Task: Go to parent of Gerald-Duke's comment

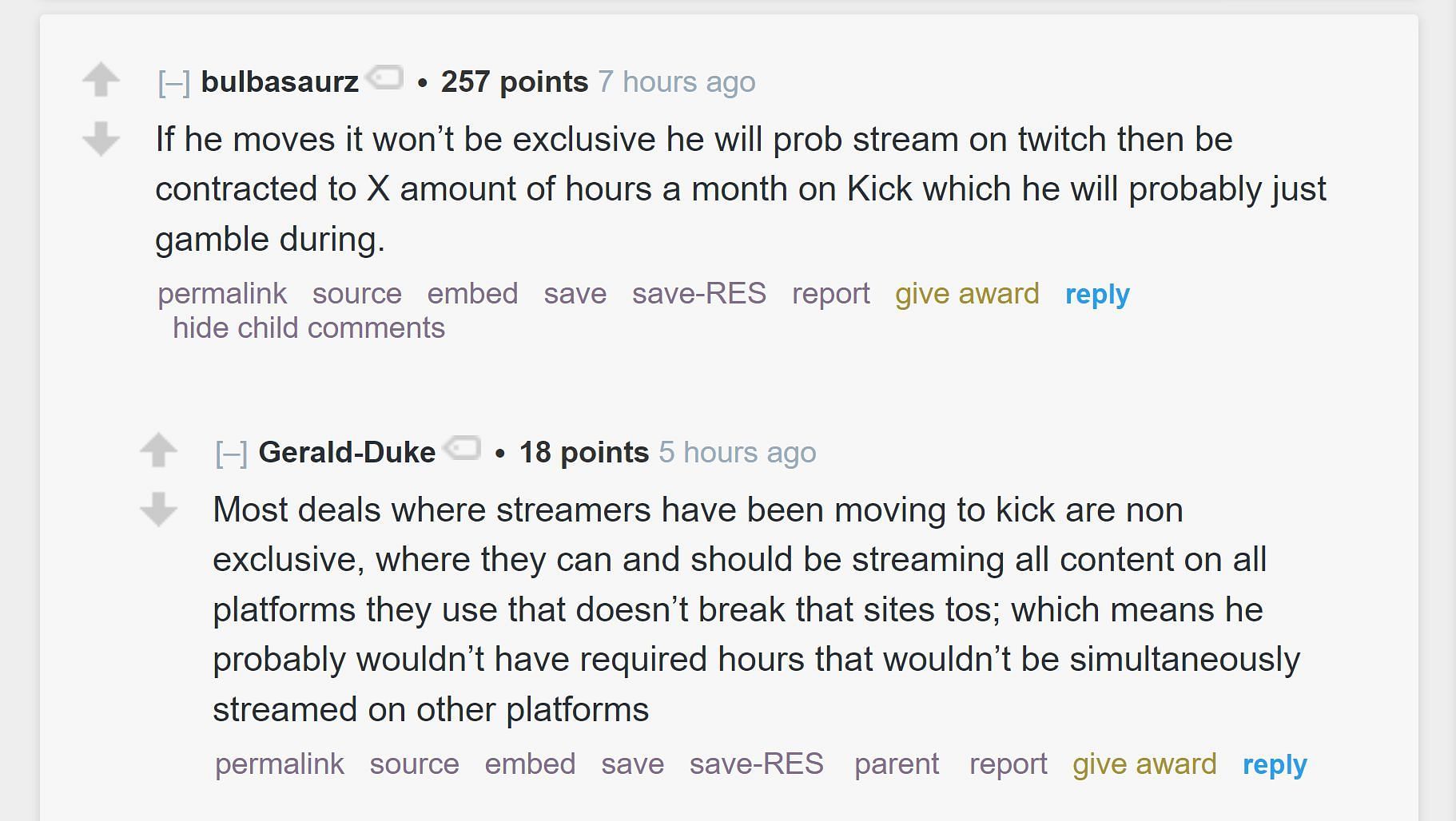Action: 897,764
